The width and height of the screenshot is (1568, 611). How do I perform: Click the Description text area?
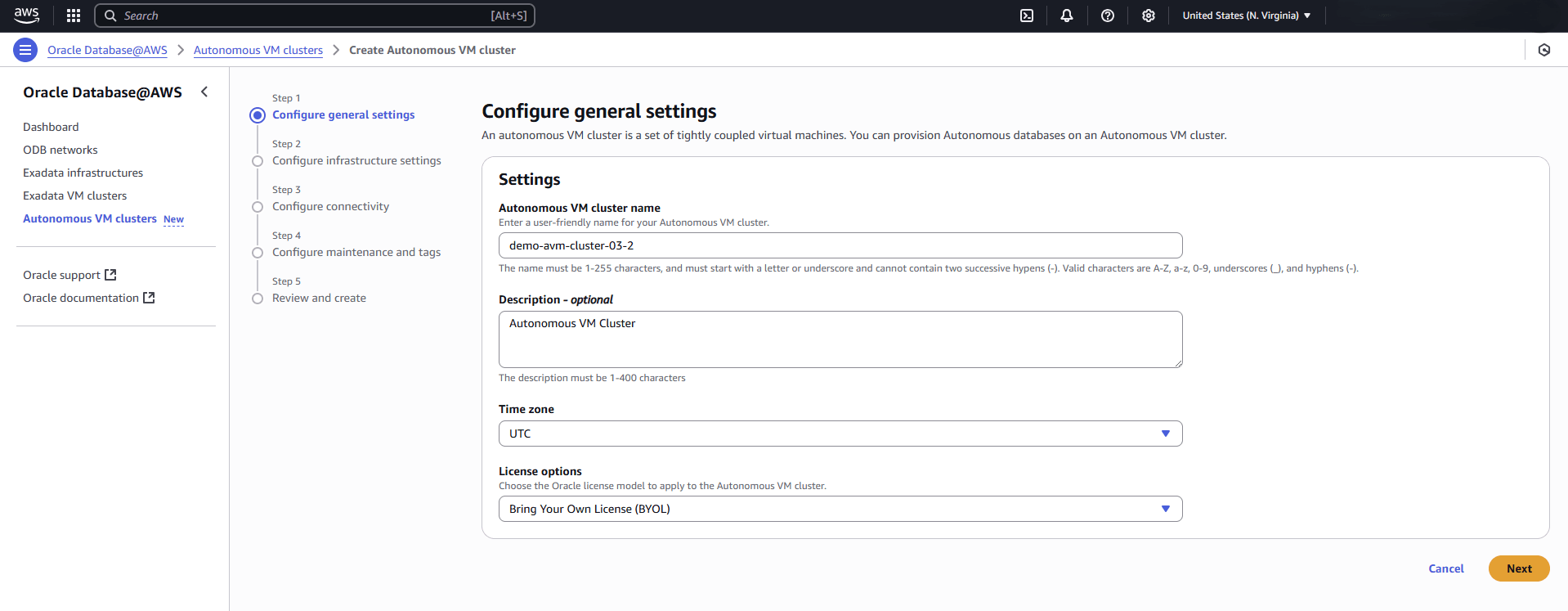click(x=840, y=339)
